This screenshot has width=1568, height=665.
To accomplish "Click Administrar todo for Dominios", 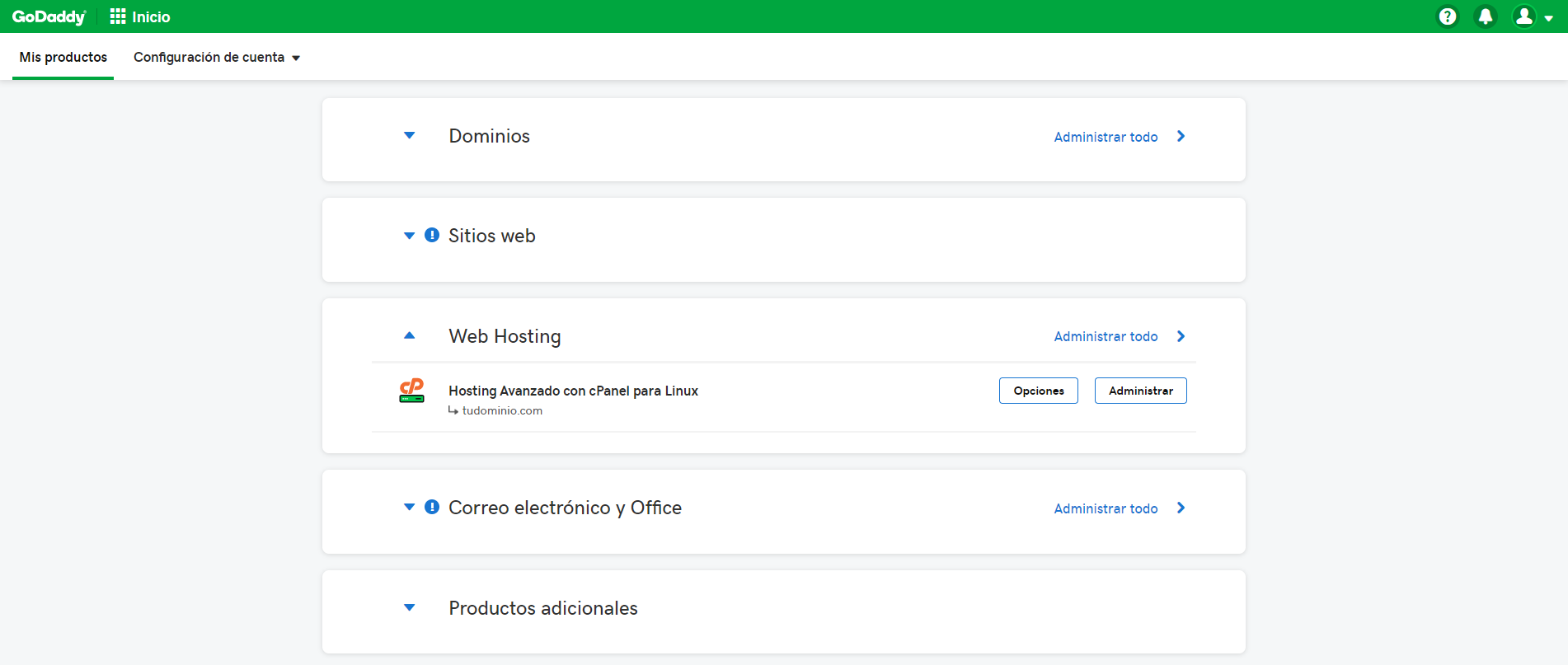I will pyautogui.click(x=1106, y=137).
